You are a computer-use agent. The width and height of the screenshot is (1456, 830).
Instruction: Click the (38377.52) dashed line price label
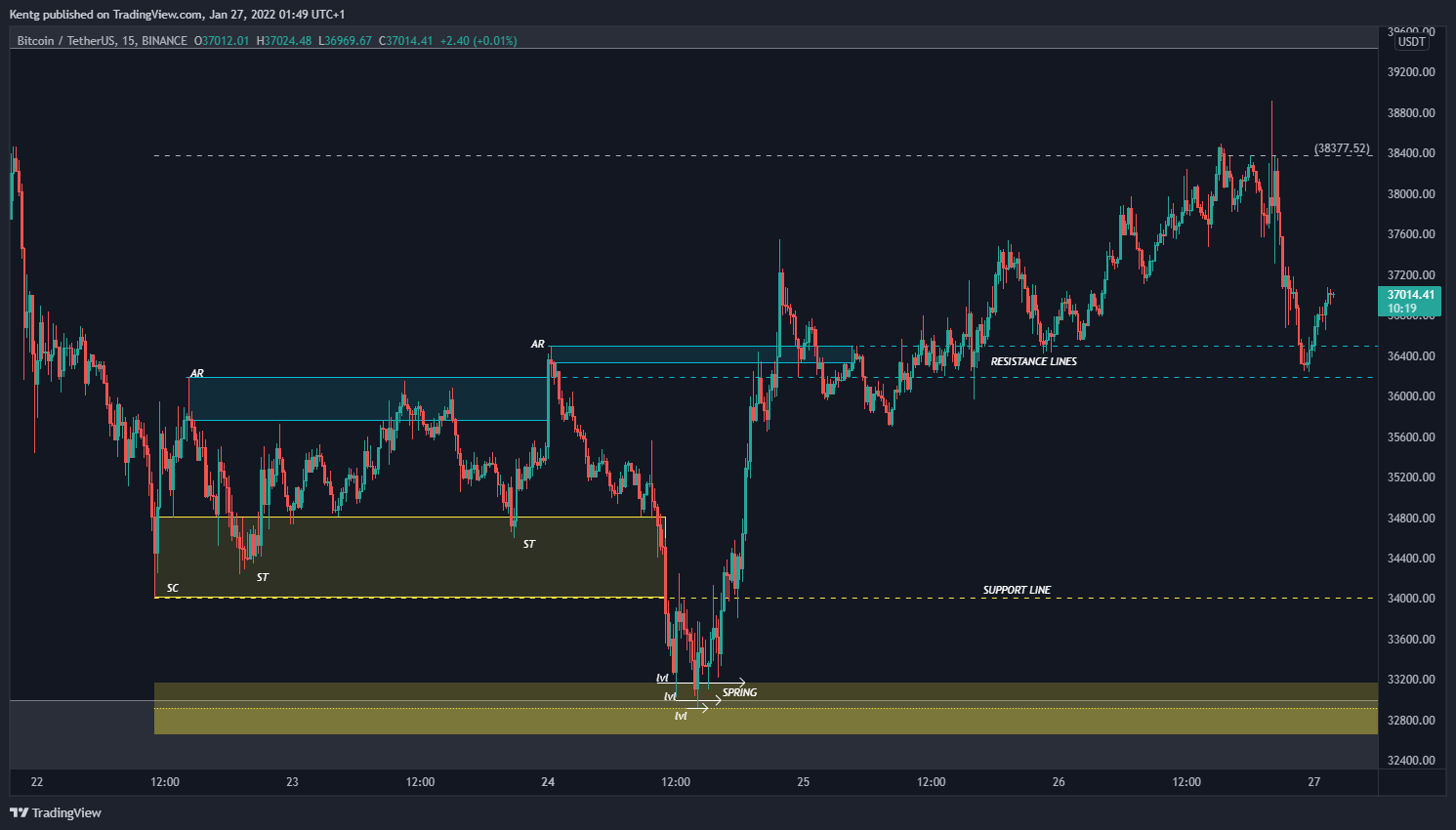point(1342,148)
